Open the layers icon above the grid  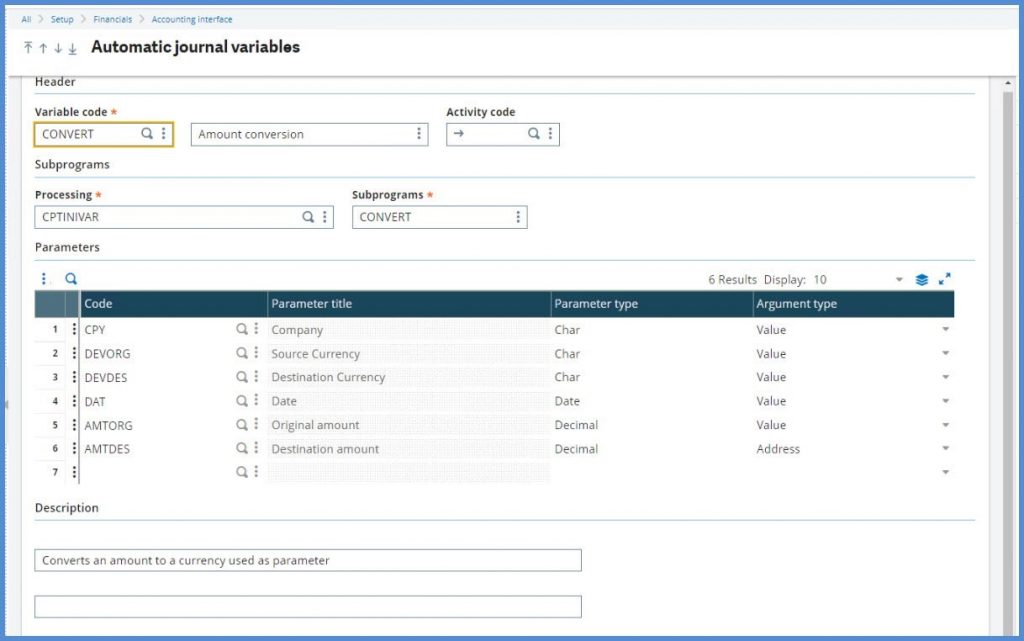[x=922, y=280]
